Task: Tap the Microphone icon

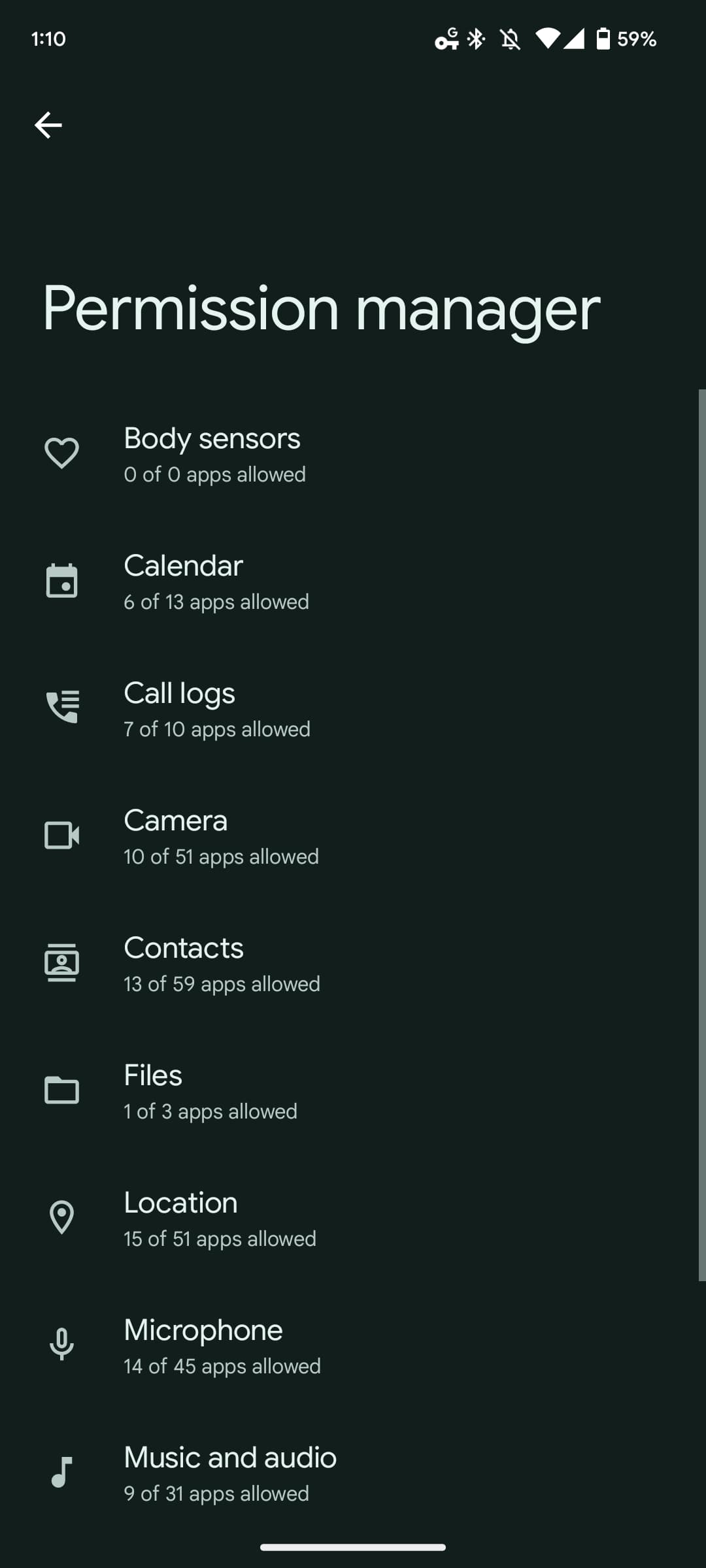Action: click(x=61, y=1345)
